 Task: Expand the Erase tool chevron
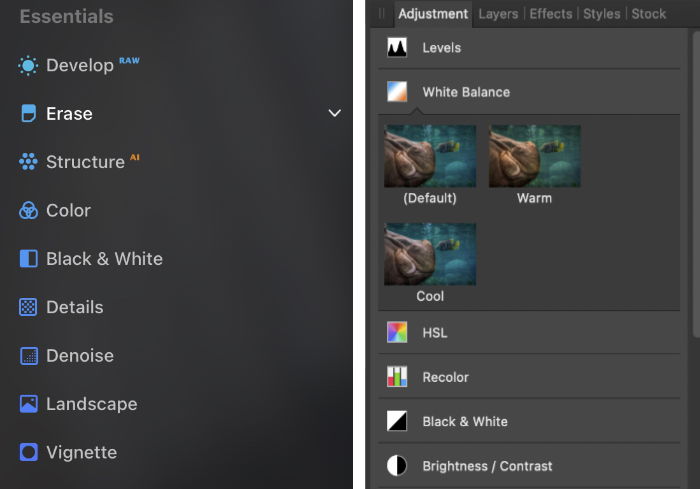tap(335, 113)
